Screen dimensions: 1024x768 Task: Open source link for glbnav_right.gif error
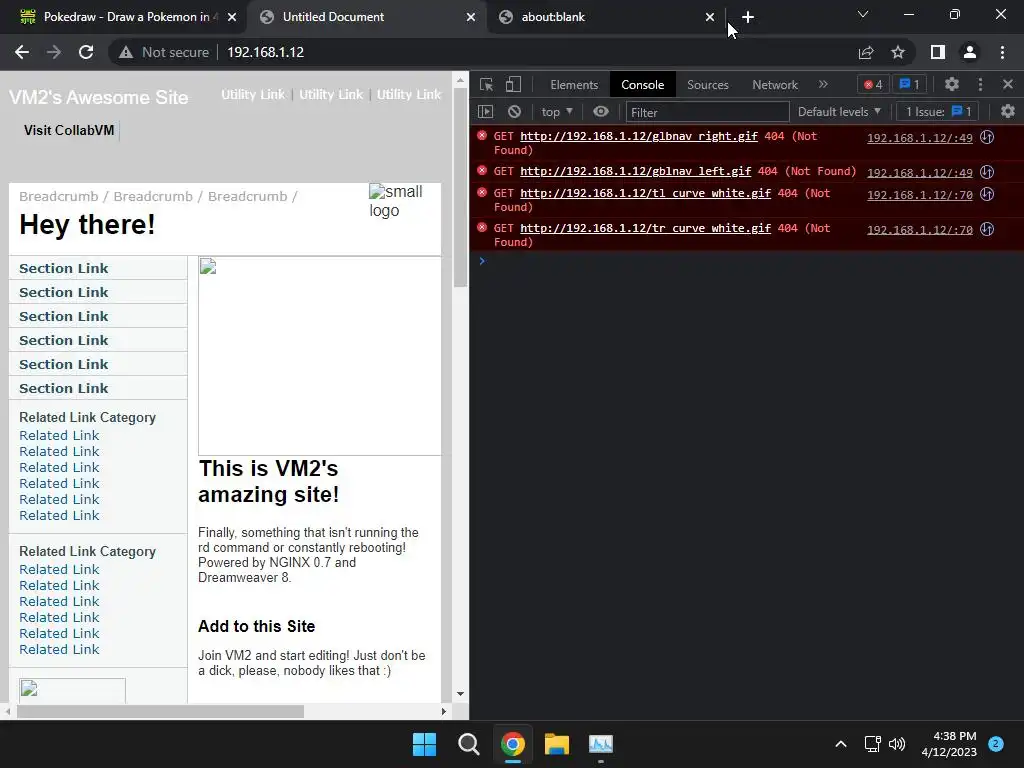[920, 138]
